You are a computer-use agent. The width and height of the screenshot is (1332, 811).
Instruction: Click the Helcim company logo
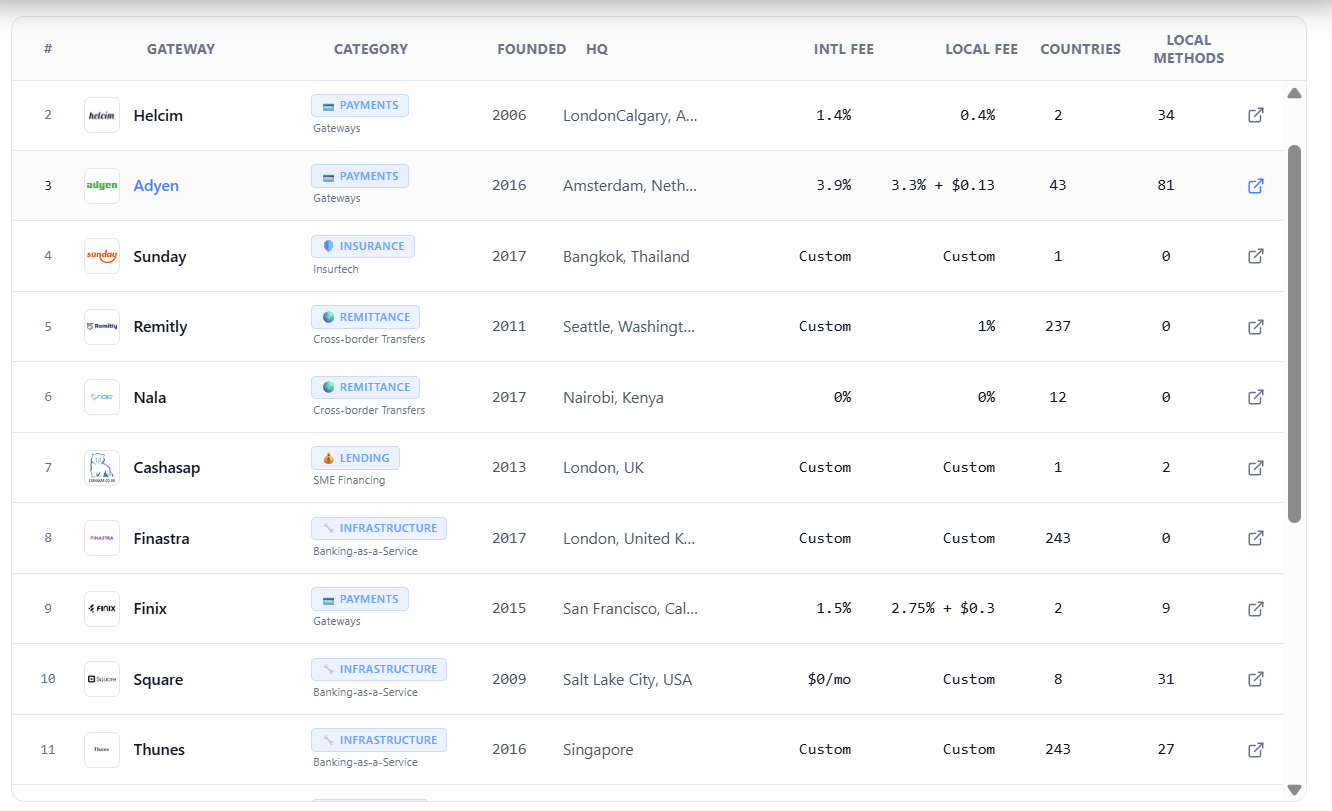click(101, 115)
